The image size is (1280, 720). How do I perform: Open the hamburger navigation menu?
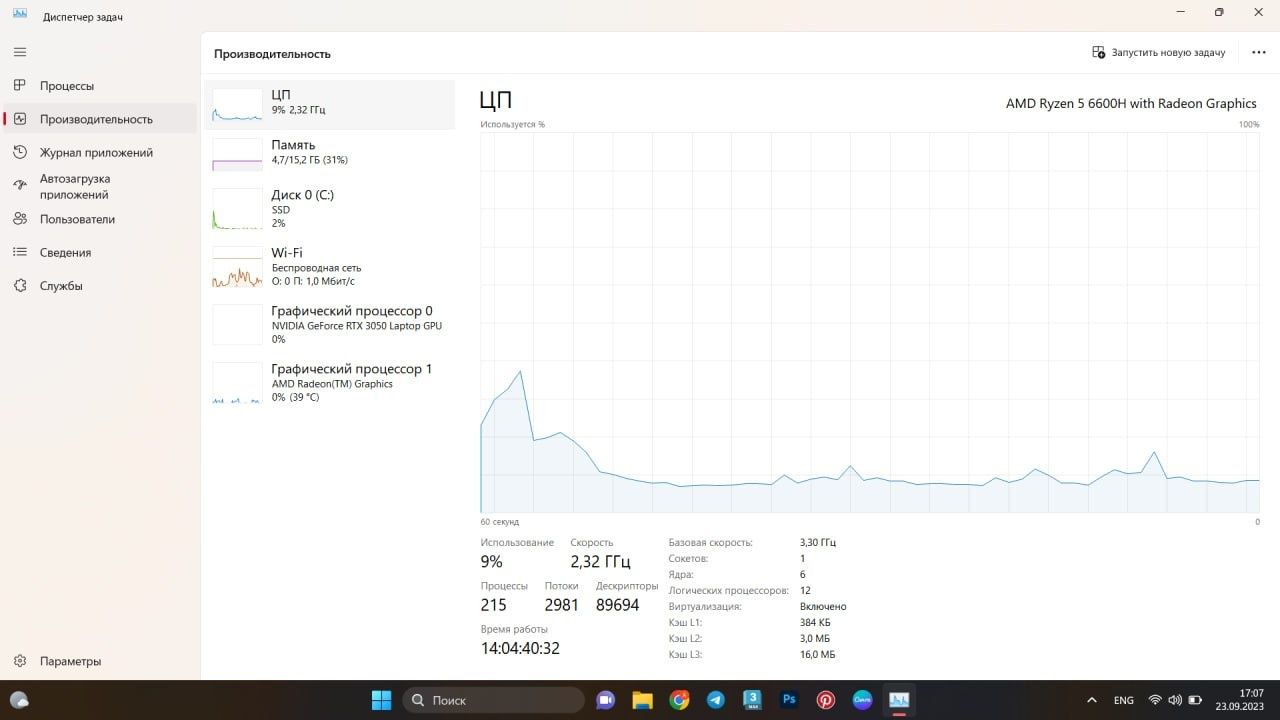pyautogui.click(x=20, y=52)
